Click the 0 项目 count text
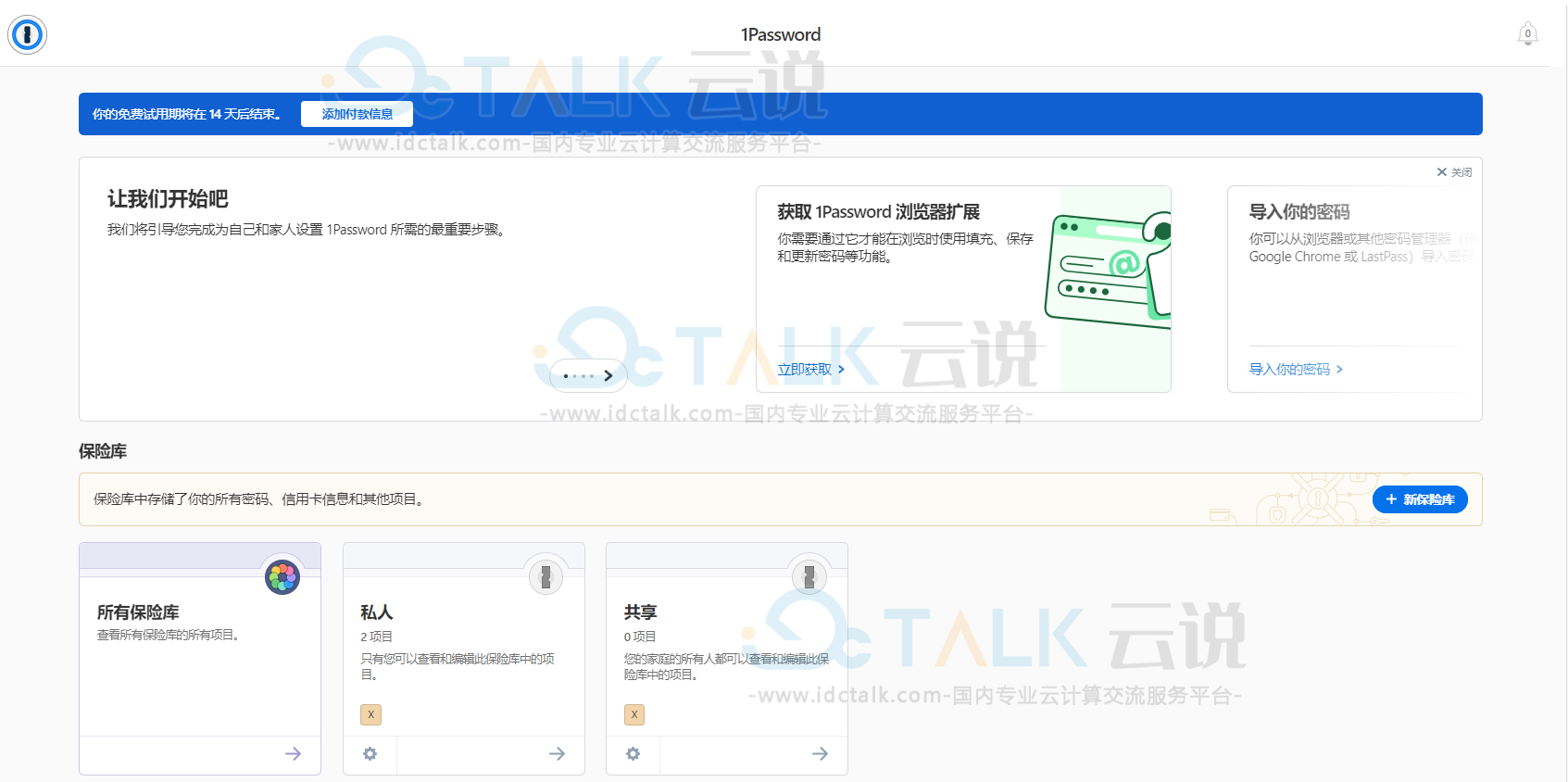The image size is (1568, 782). click(639, 637)
